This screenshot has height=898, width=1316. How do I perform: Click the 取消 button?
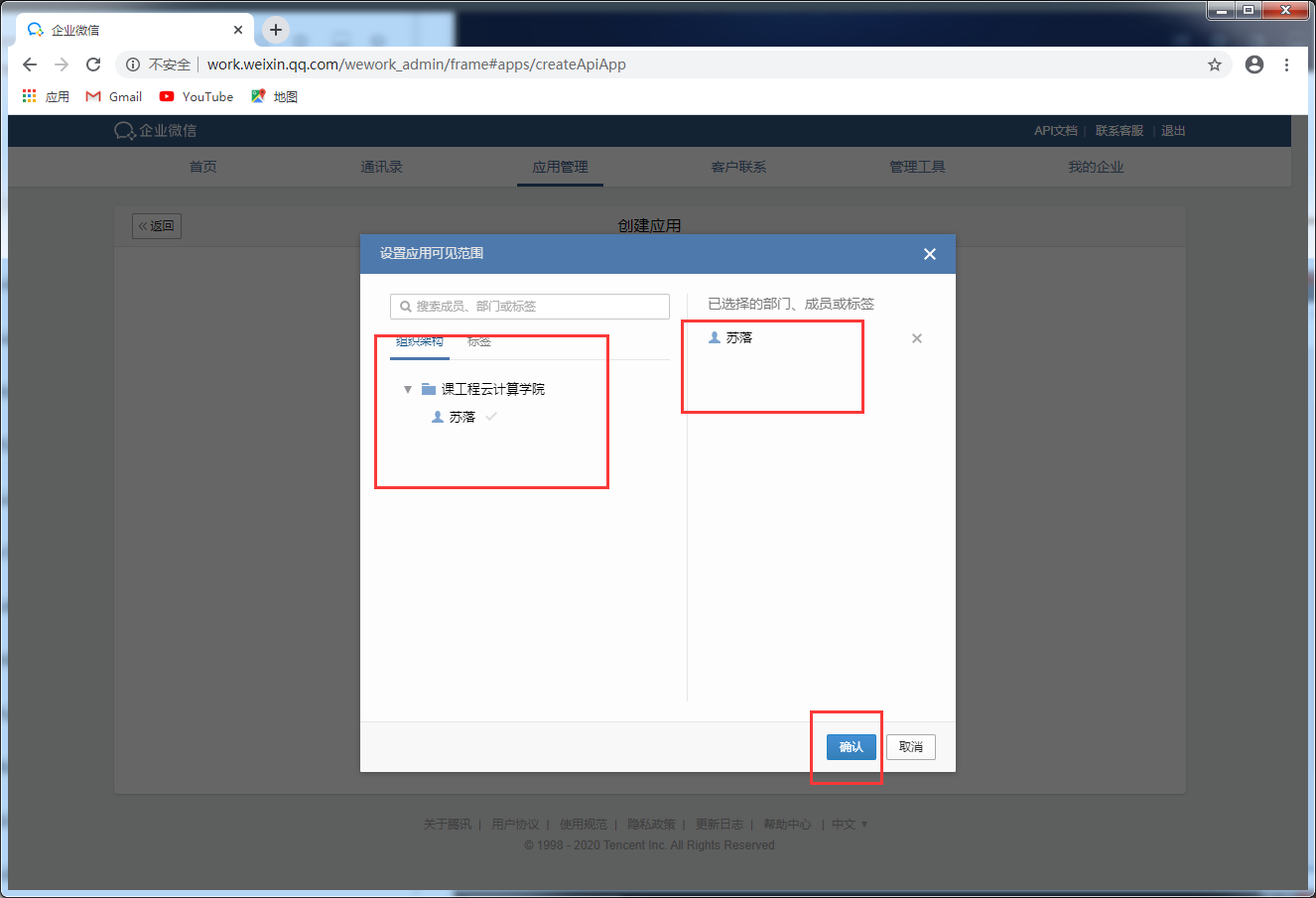(911, 747)
